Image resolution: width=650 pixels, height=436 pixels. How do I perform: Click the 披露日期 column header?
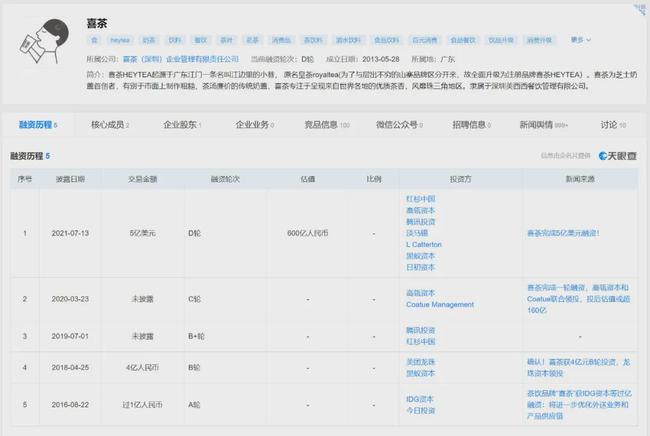[70, 179]
